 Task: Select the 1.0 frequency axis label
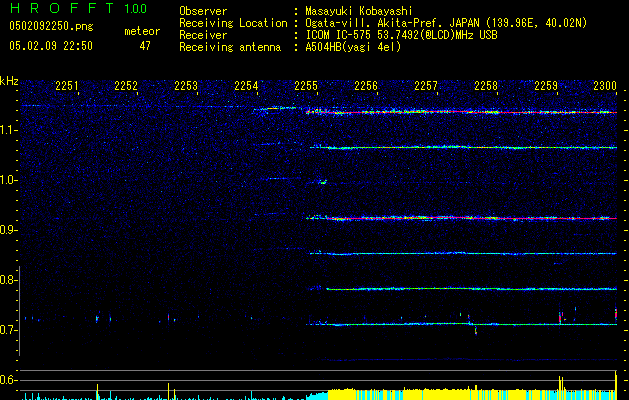click(x=9, y=181)
